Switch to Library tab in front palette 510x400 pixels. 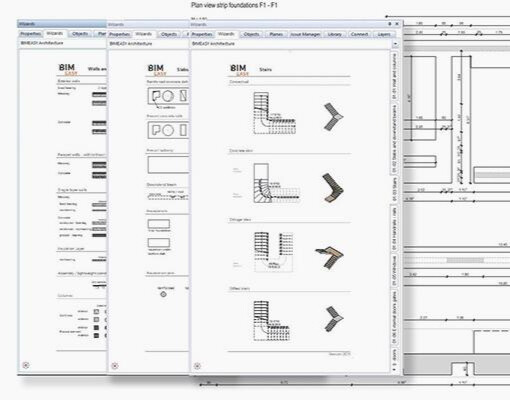tap(334, 34)
